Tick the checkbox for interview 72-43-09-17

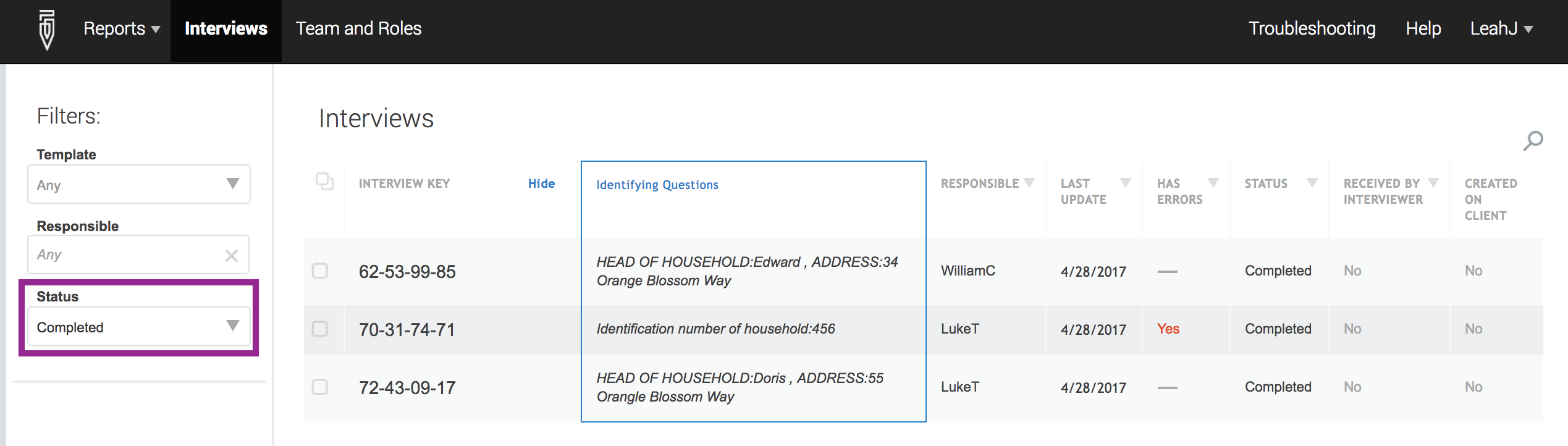(x=320, y=387)
